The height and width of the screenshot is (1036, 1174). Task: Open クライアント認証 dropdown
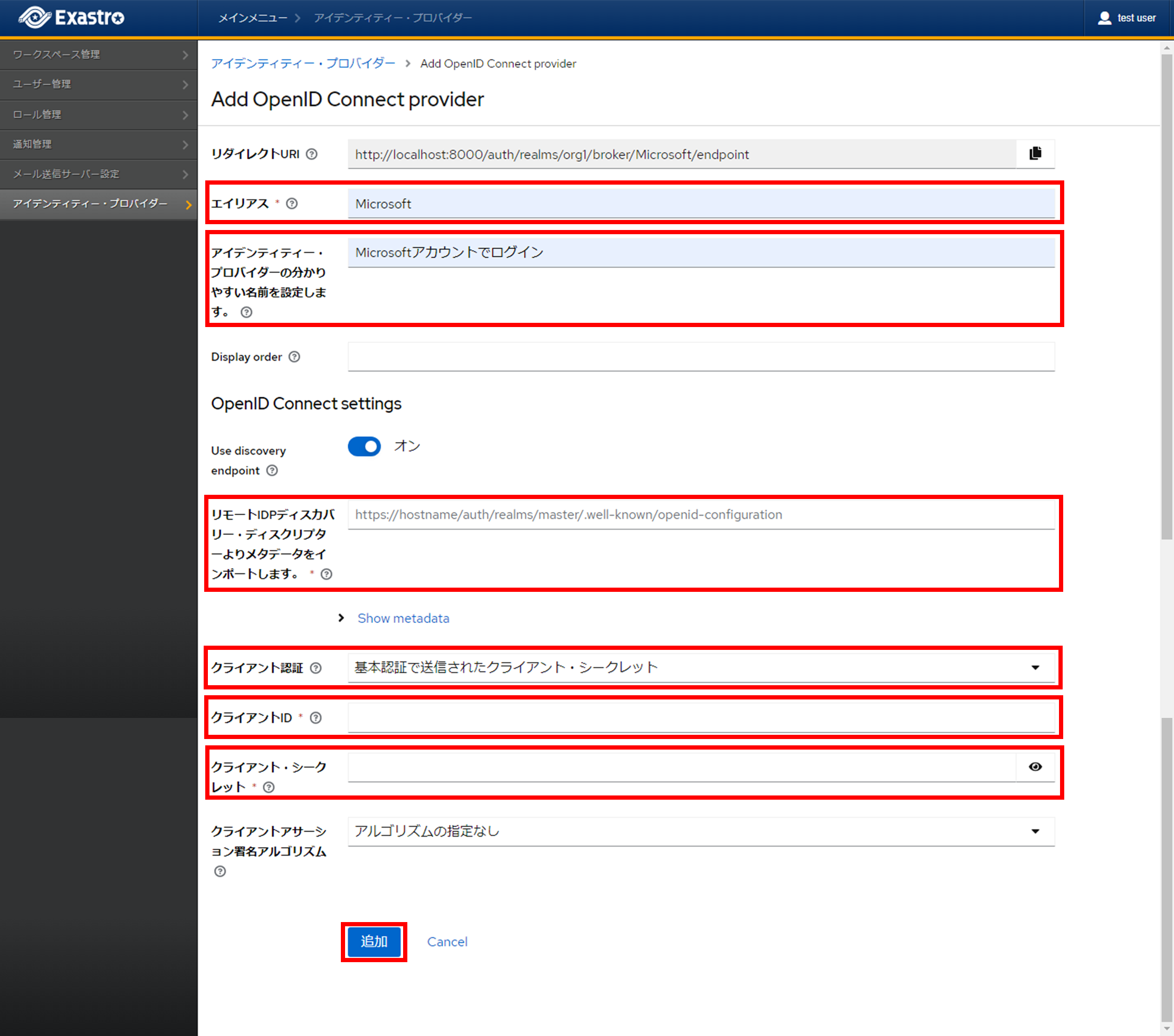click(x=701, y=667)
